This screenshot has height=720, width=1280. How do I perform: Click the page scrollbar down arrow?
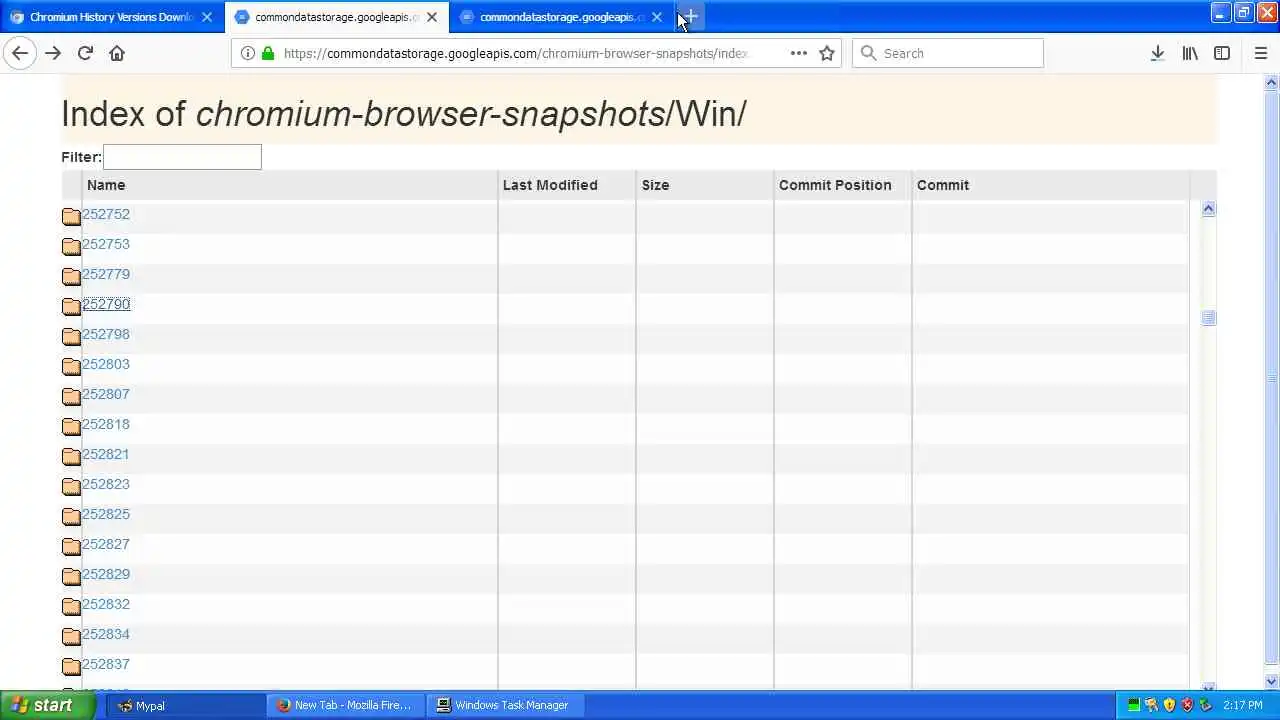(x=1272, y=681)
